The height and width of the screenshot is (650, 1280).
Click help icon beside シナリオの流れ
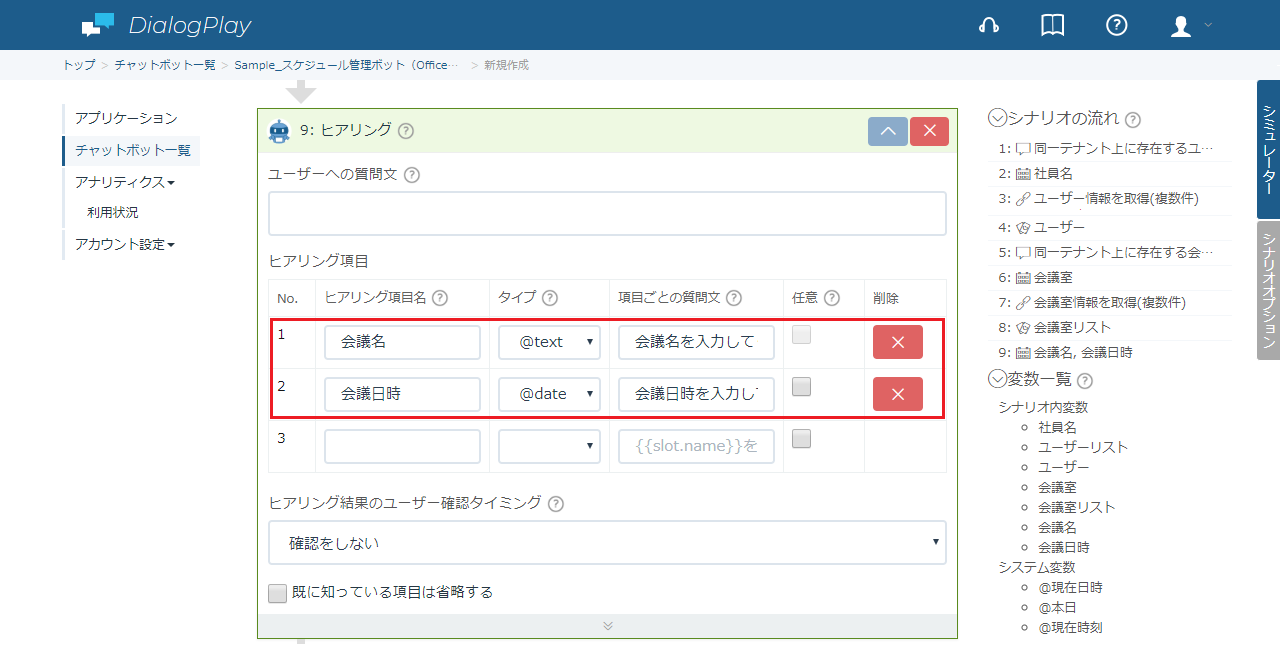click(x=1133, y=120)
